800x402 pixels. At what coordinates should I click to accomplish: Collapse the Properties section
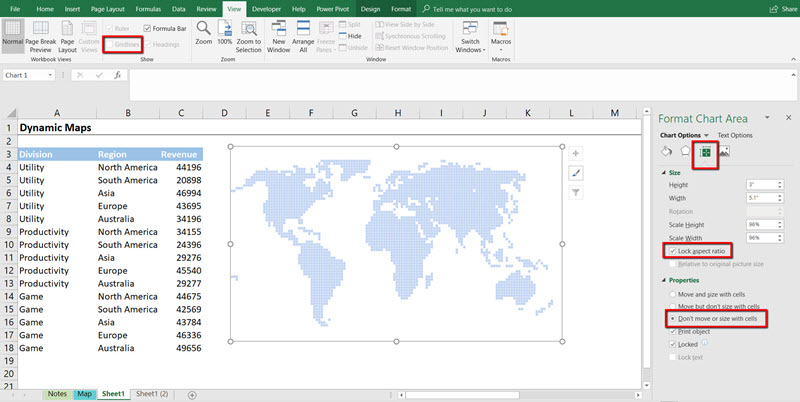pyautogui.click(x=663, y=279)
